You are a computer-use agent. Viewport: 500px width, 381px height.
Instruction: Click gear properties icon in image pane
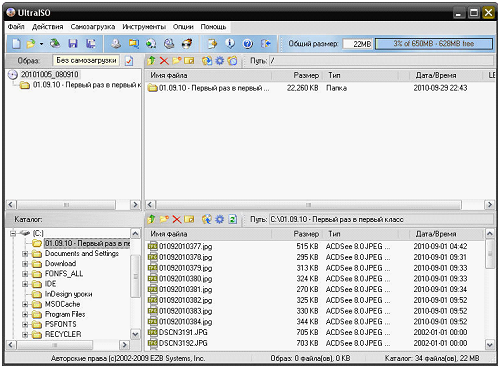pyautogui.click(x=220, y=61)
